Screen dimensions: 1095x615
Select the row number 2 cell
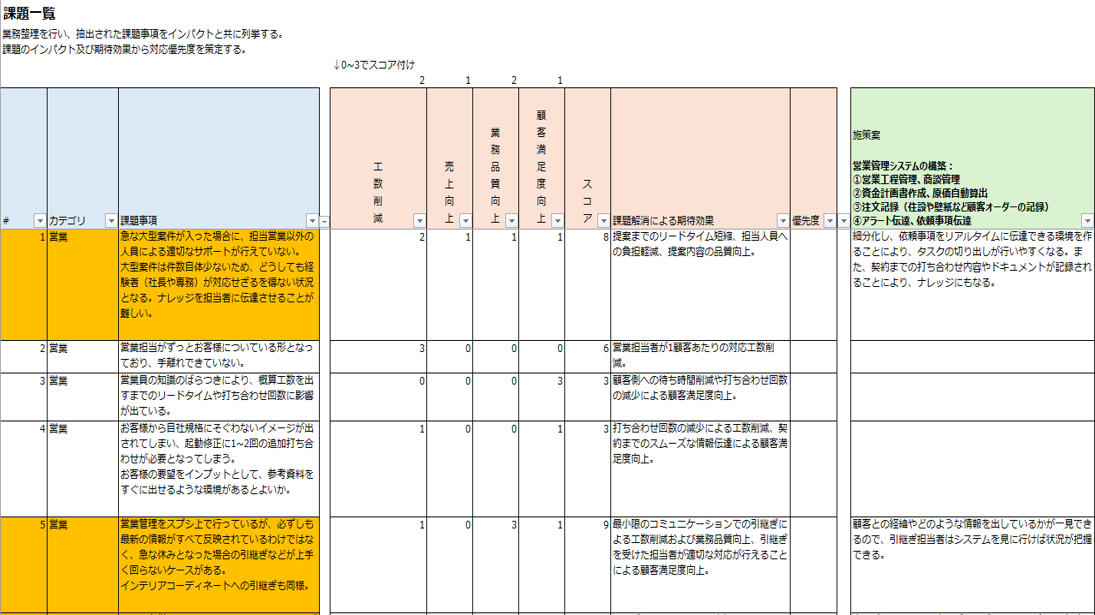(24, 357)
